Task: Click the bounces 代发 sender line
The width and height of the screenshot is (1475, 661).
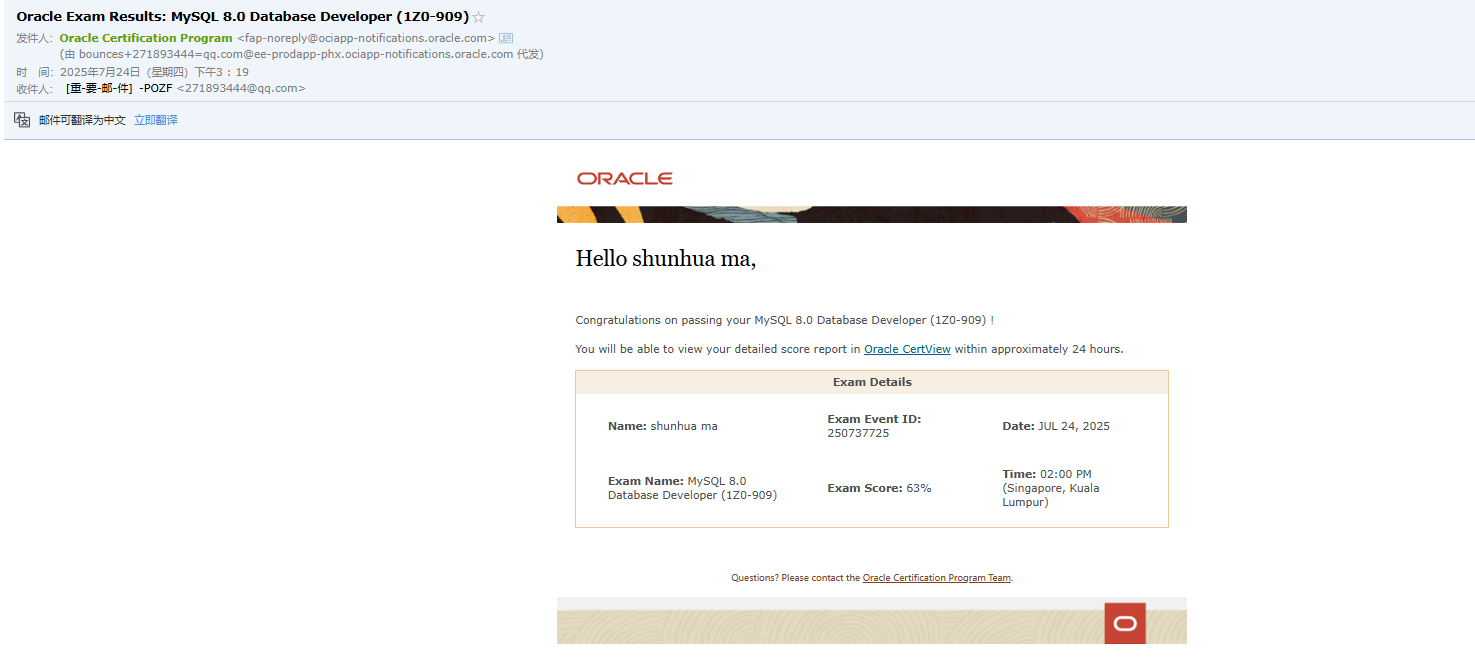Action: [x=301, y=54]
